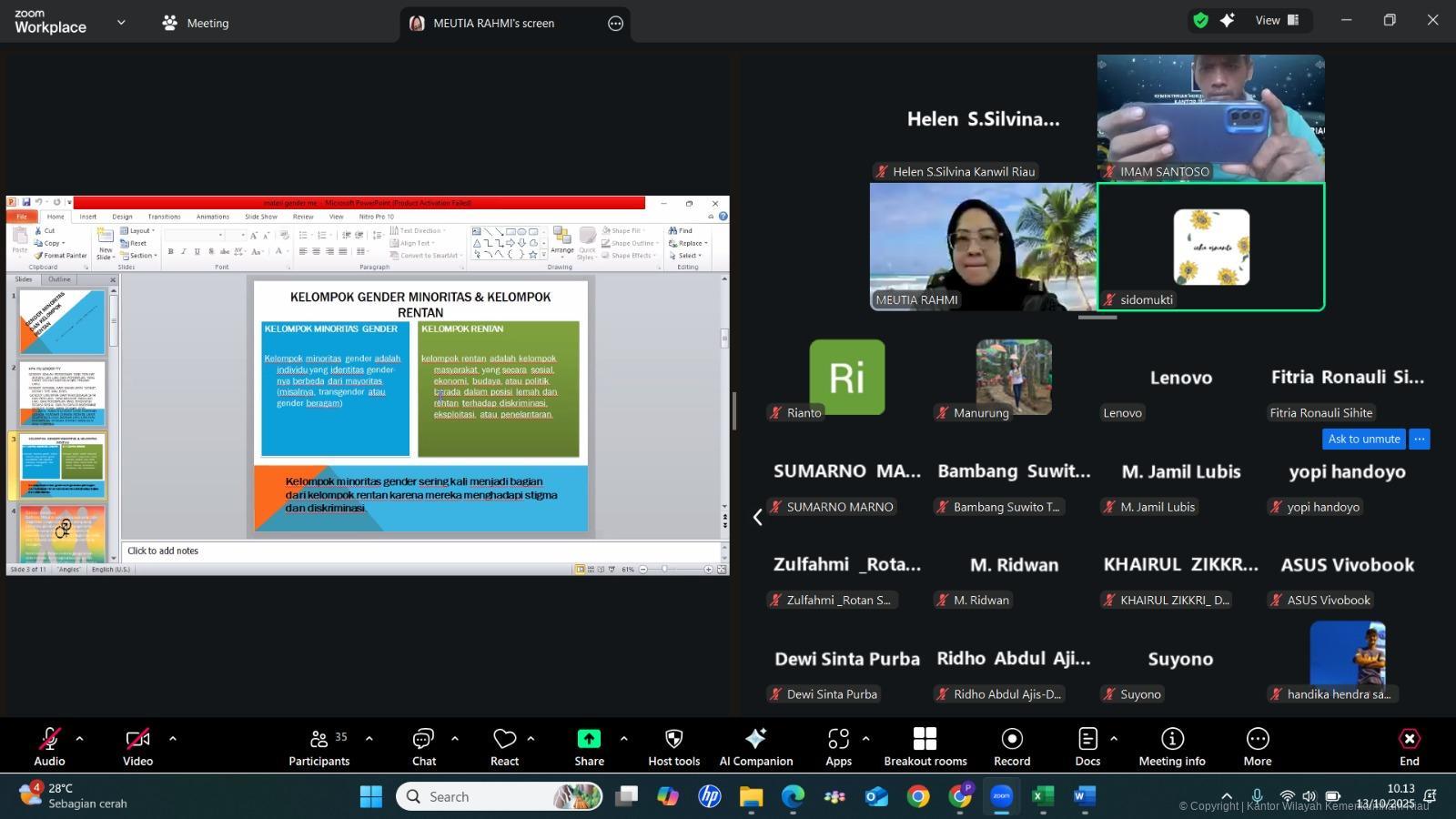The width and height of the screenshot is (1456, 819).
Task: Toggle the encryption shield status icon
Action: 1201,21
